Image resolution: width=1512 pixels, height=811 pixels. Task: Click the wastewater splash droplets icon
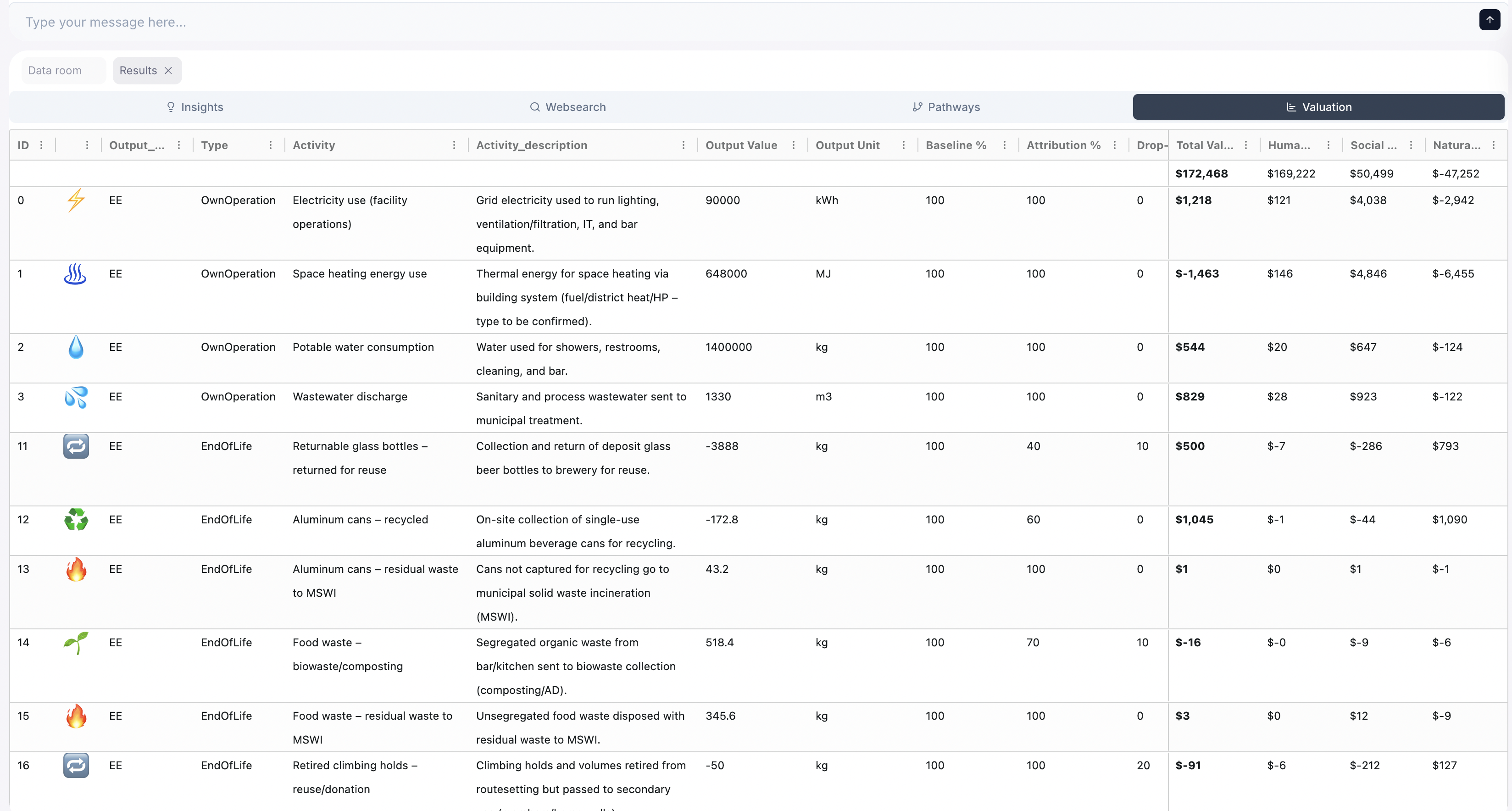(76, 397)
